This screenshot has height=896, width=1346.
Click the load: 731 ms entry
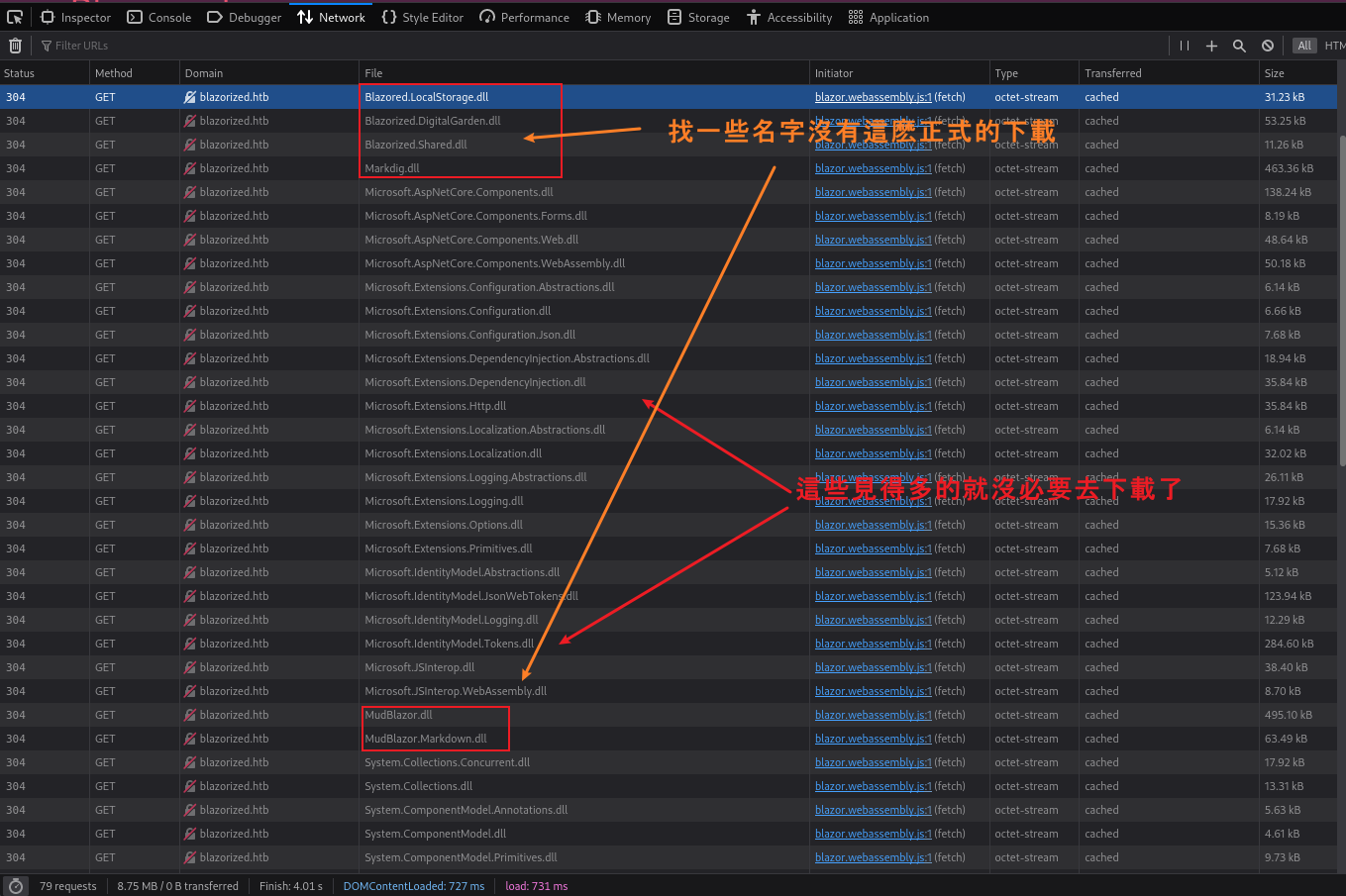click(x=537, y=886)
